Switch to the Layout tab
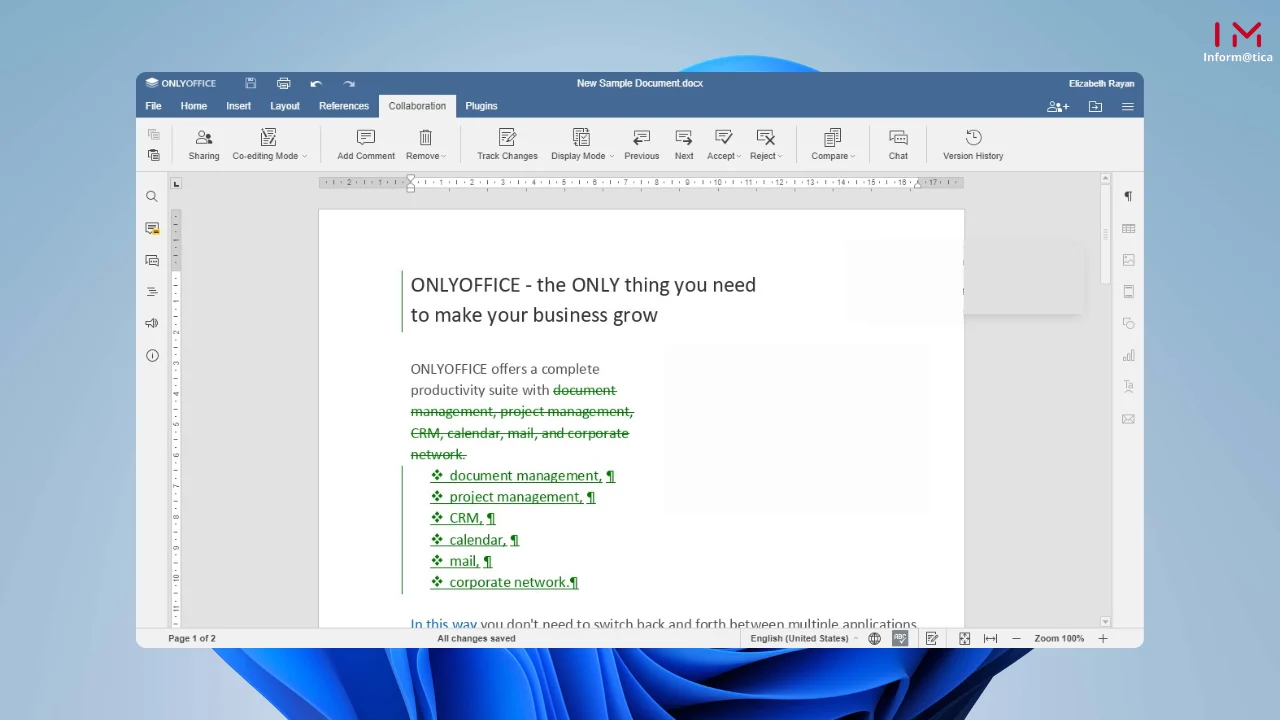This screenshot has width=1280, height=720. (285, 106)
